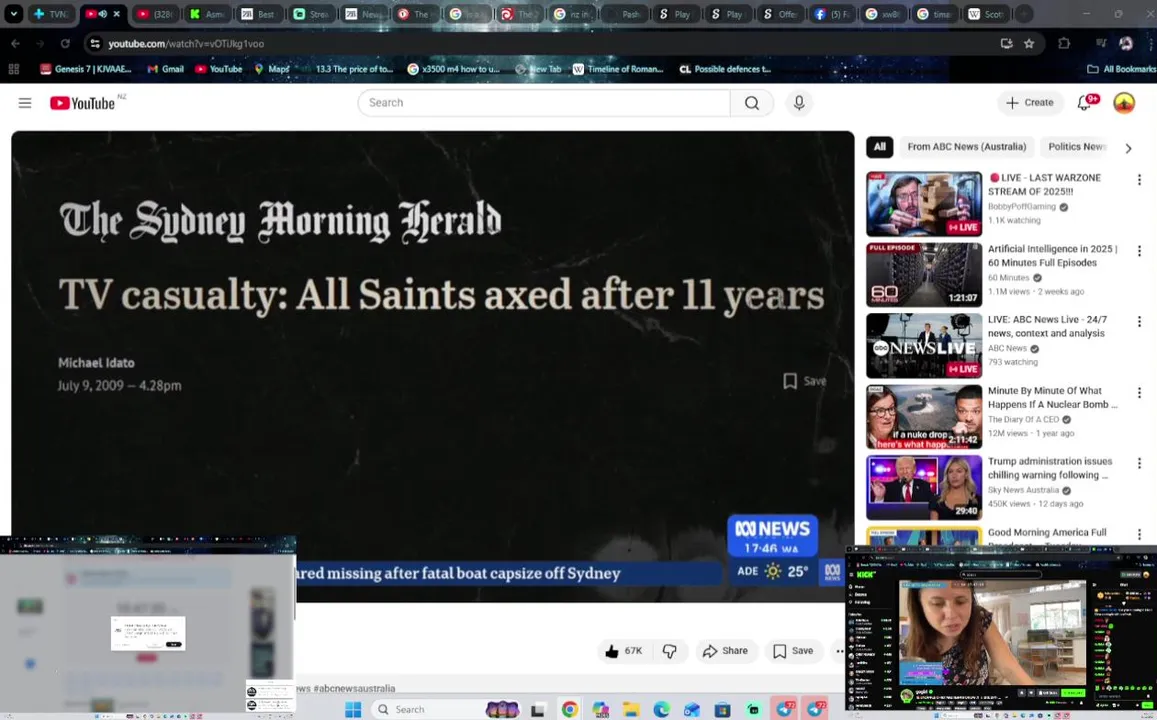The height and width of the screenshot is (720, 1157).
Task: Open the YouTube account avatar menu
Action: (x=1124, y=103)
